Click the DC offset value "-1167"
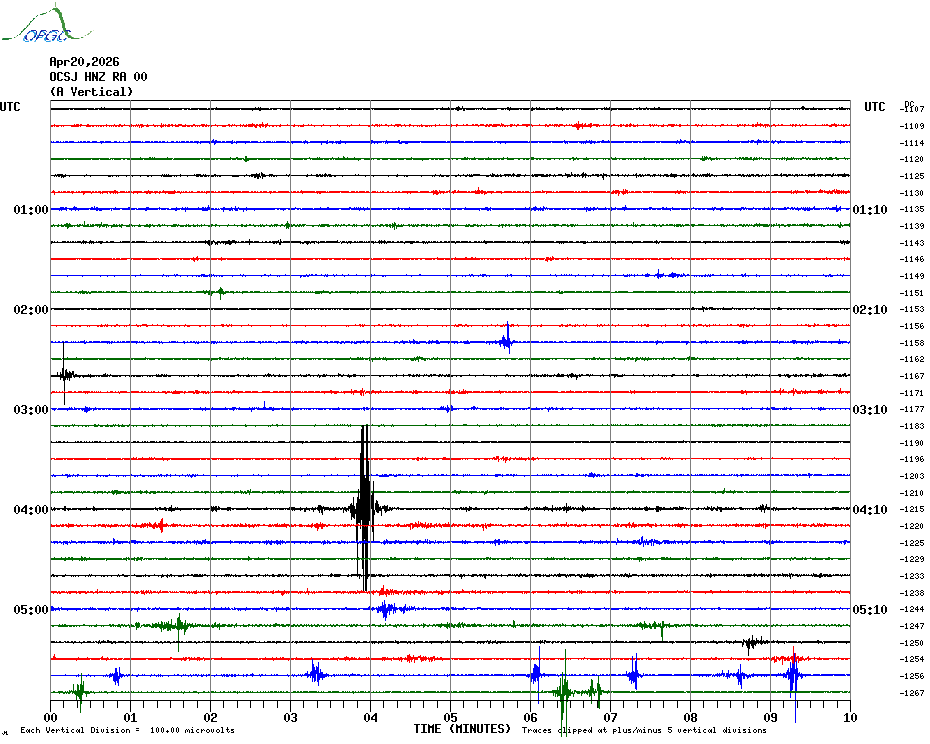The width and height of the screenshot is (930, 744). (912, 376)
